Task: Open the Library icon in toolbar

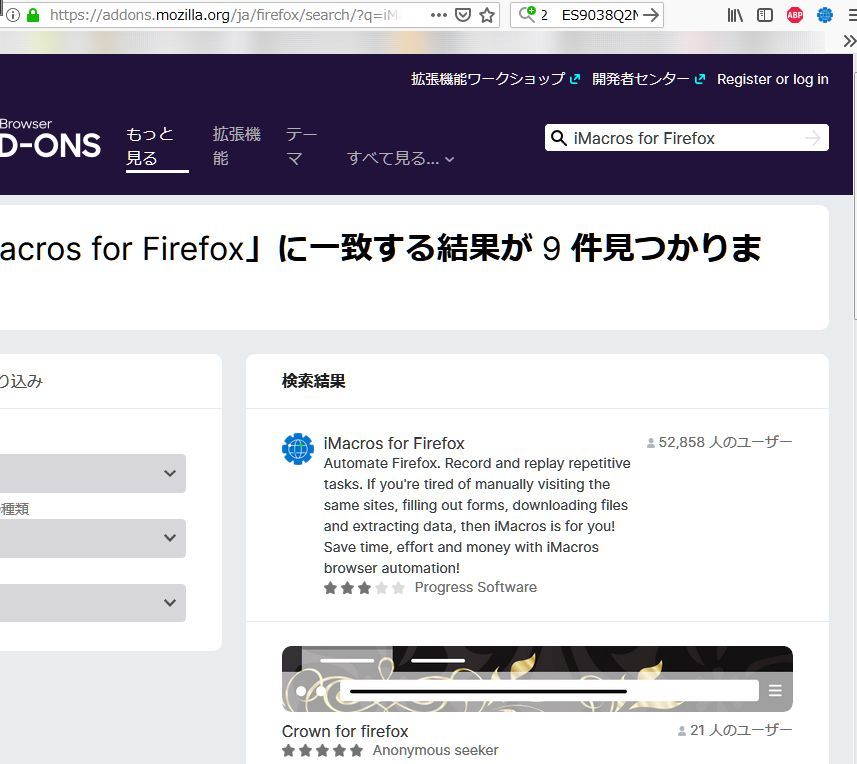Action: pos(735,15)
